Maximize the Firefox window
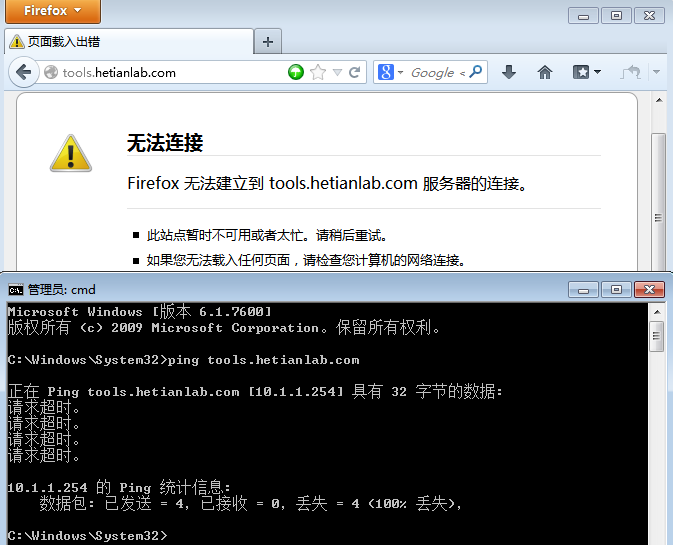 click(616, 16)
